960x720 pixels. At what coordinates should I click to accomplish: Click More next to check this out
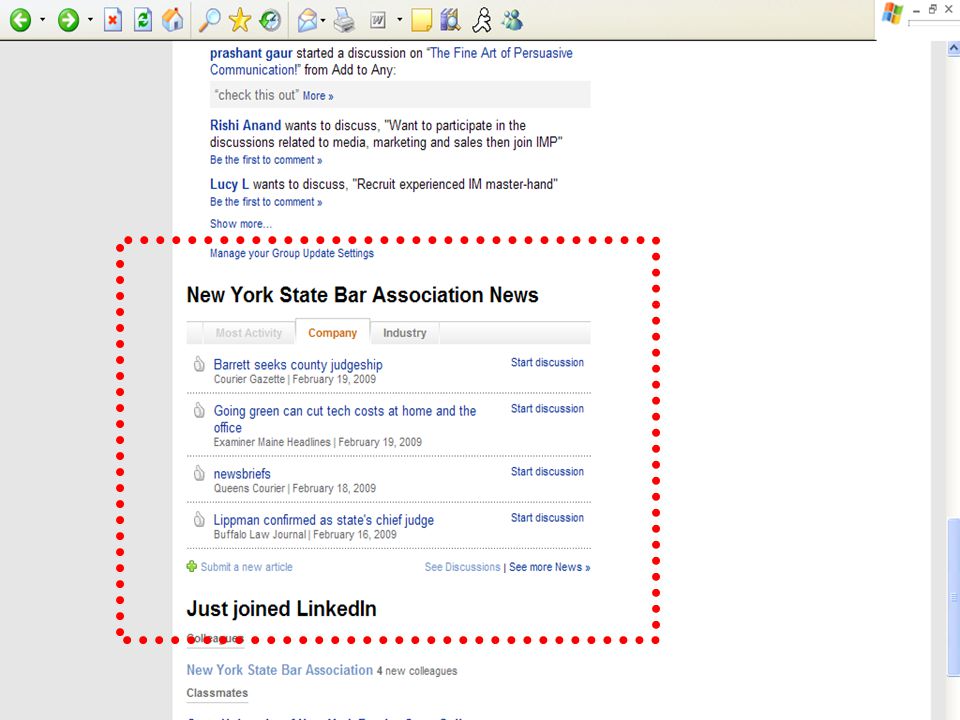318,96
